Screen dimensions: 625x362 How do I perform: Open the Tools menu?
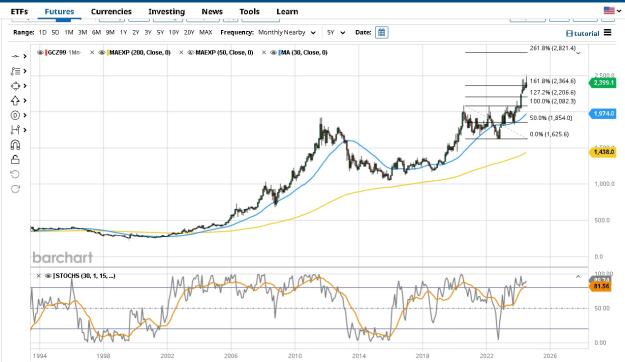tap(250, 12)
